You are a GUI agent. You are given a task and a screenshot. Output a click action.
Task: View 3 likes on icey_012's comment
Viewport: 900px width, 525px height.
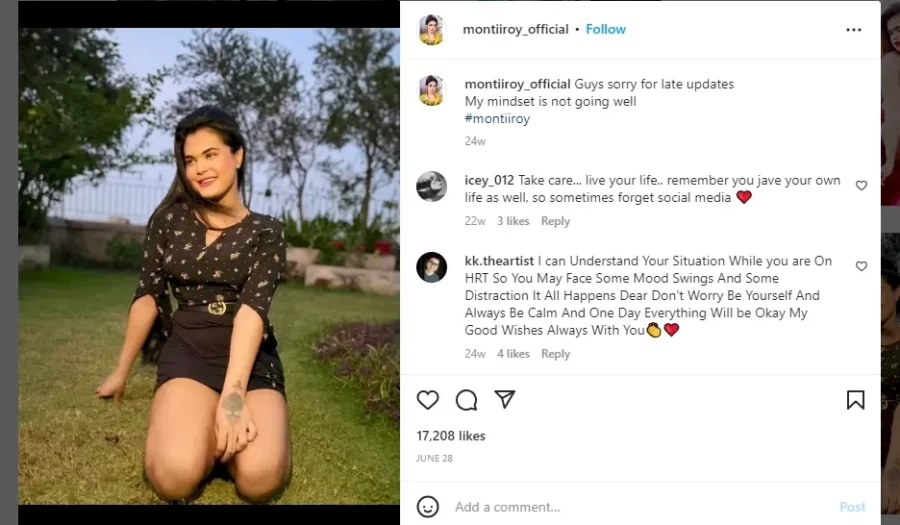tap(513, 221)
